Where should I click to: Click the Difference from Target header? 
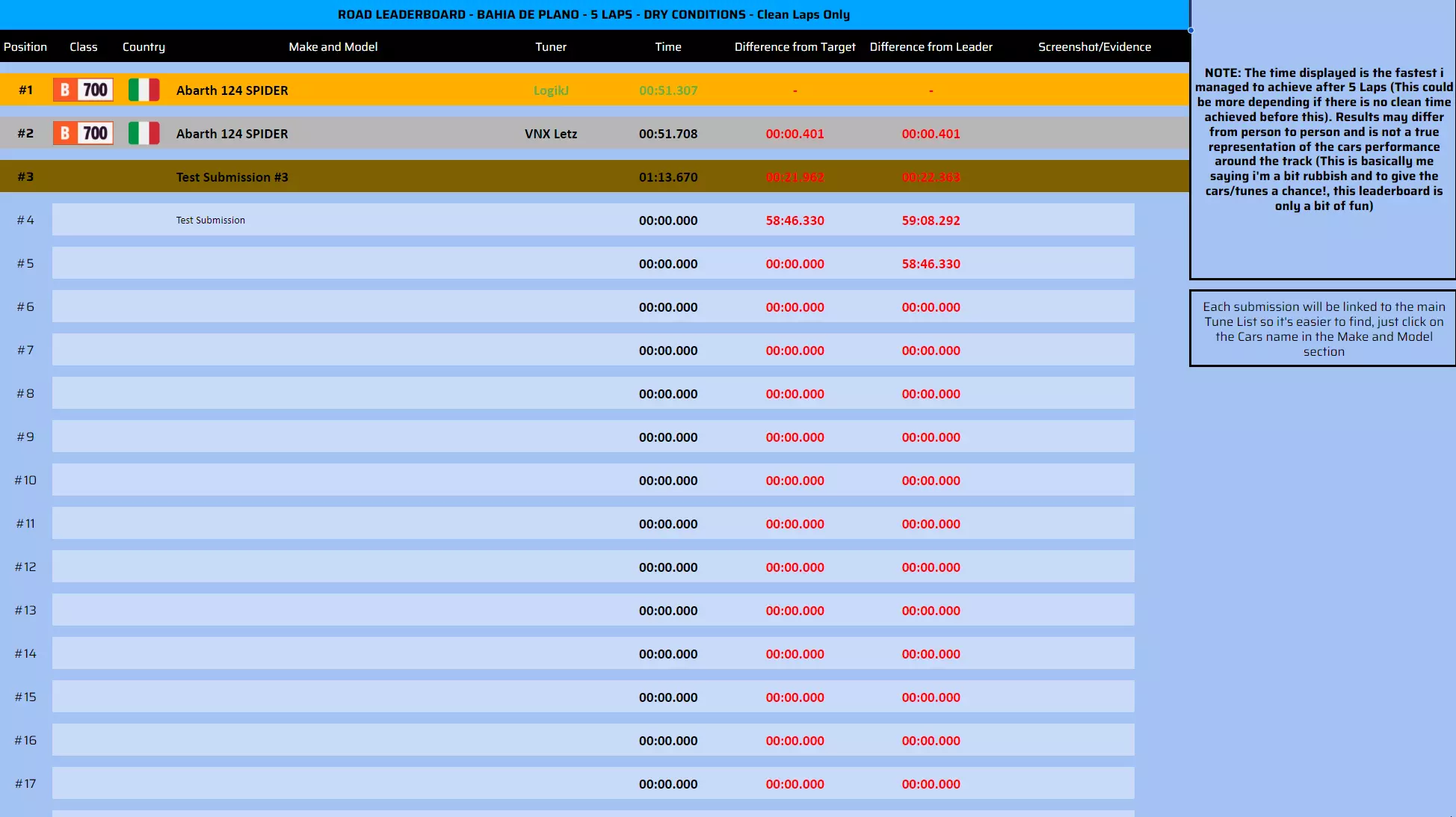pos(795,46)
